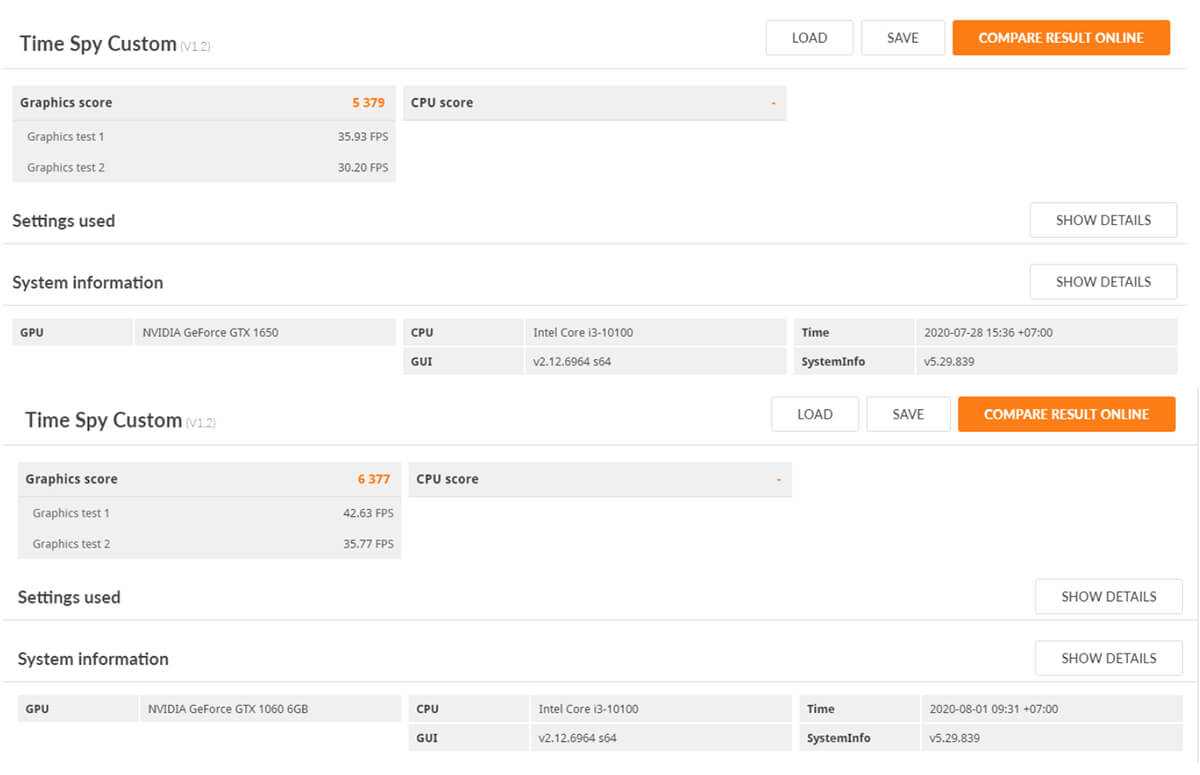Select the NVIDIA GeForce GTX 1060 6GB text

click(228, 709)
